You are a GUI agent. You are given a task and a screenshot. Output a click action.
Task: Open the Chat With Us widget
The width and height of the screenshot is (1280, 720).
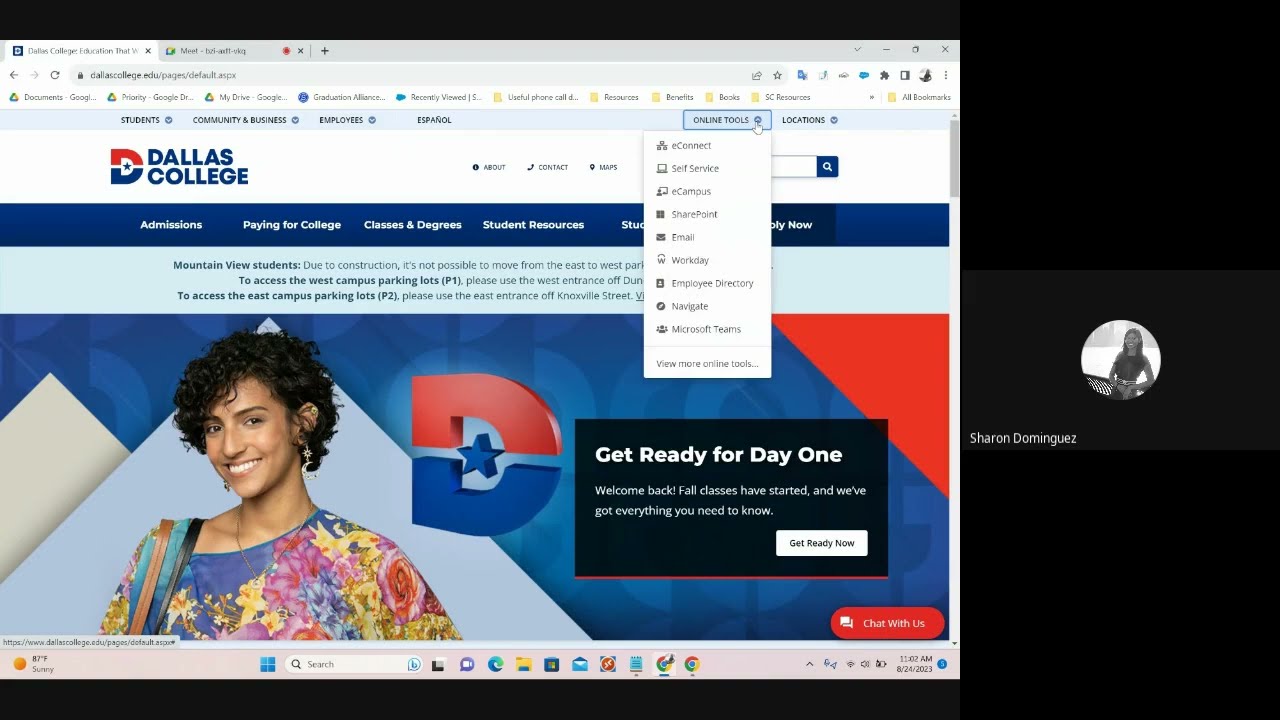[887, 623]
